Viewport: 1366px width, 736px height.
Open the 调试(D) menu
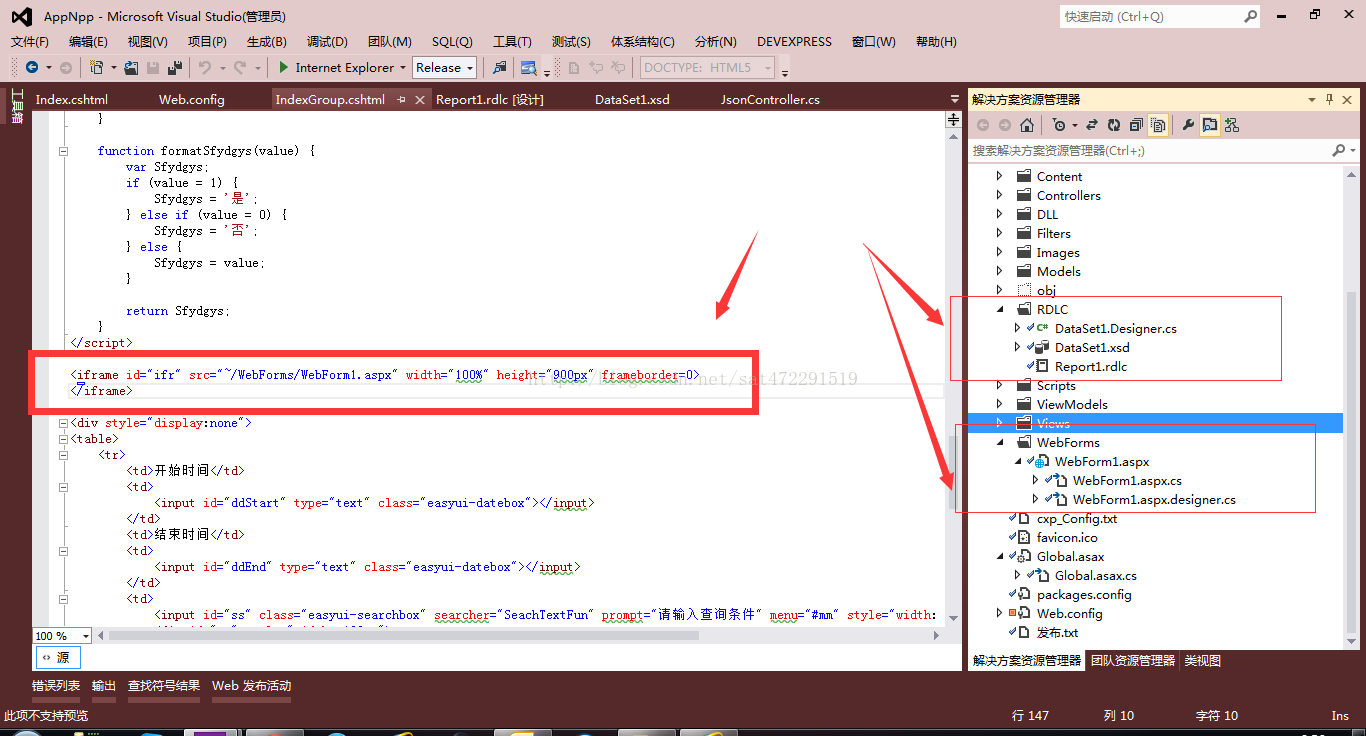tap(327, 41)
